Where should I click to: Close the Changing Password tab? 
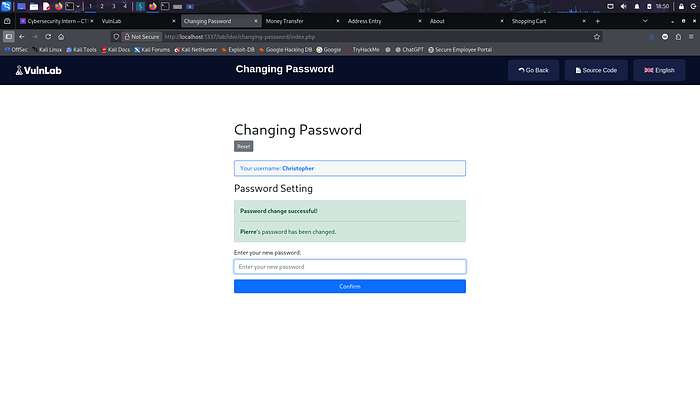pos(256,21)
